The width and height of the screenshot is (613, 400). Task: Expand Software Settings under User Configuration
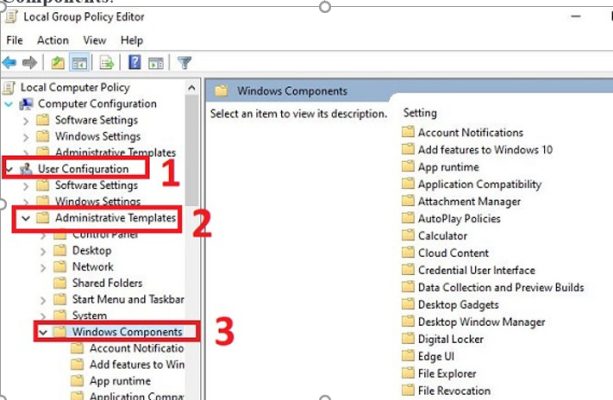pos(26,186)
